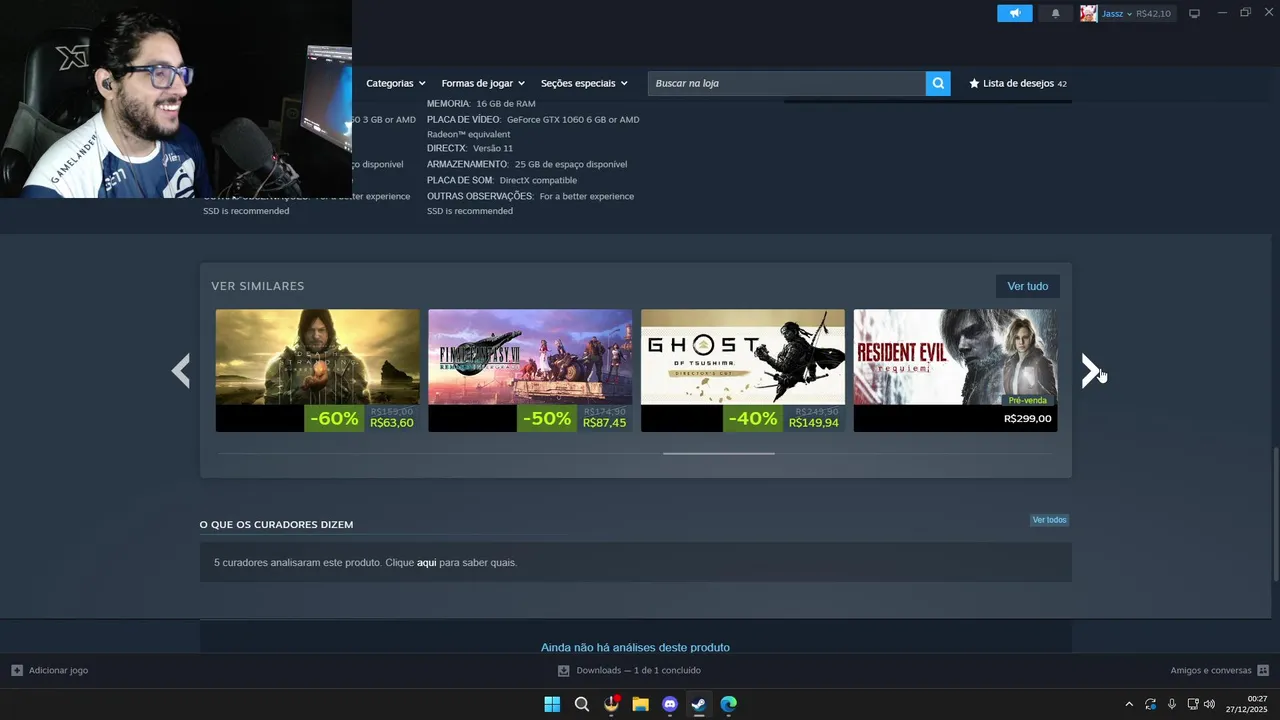
Task: Click Adicionar jogo plus icon
Action: coord(17,670)
